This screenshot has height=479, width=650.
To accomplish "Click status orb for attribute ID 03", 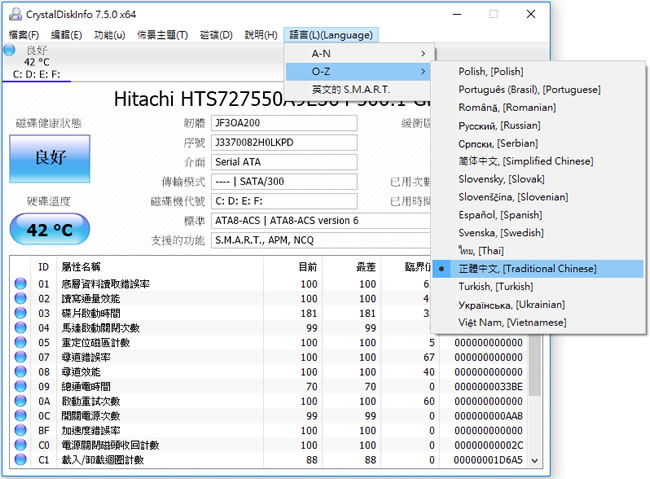I will point(20,313).
